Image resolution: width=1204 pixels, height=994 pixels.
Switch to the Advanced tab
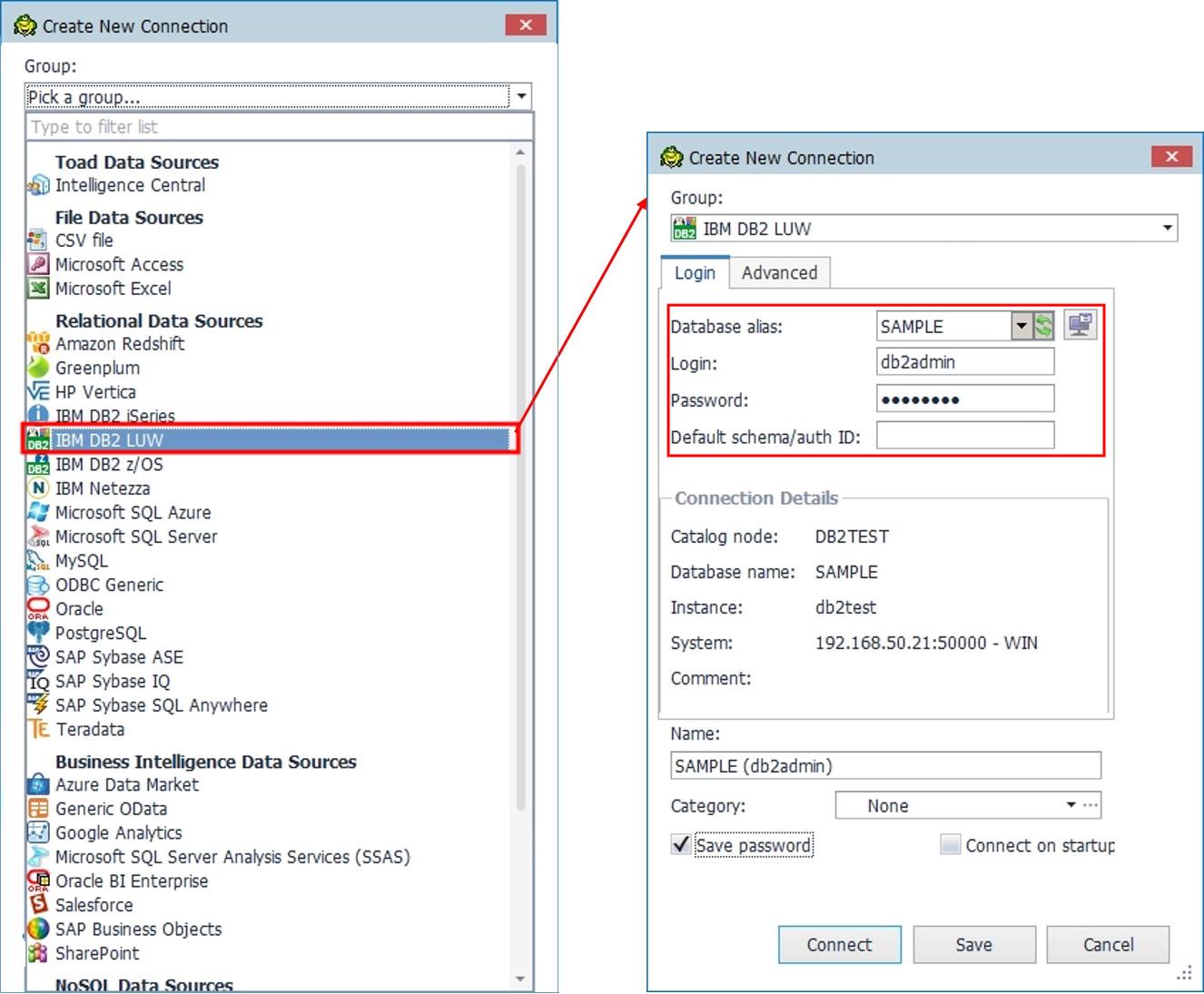pos(779,272)
